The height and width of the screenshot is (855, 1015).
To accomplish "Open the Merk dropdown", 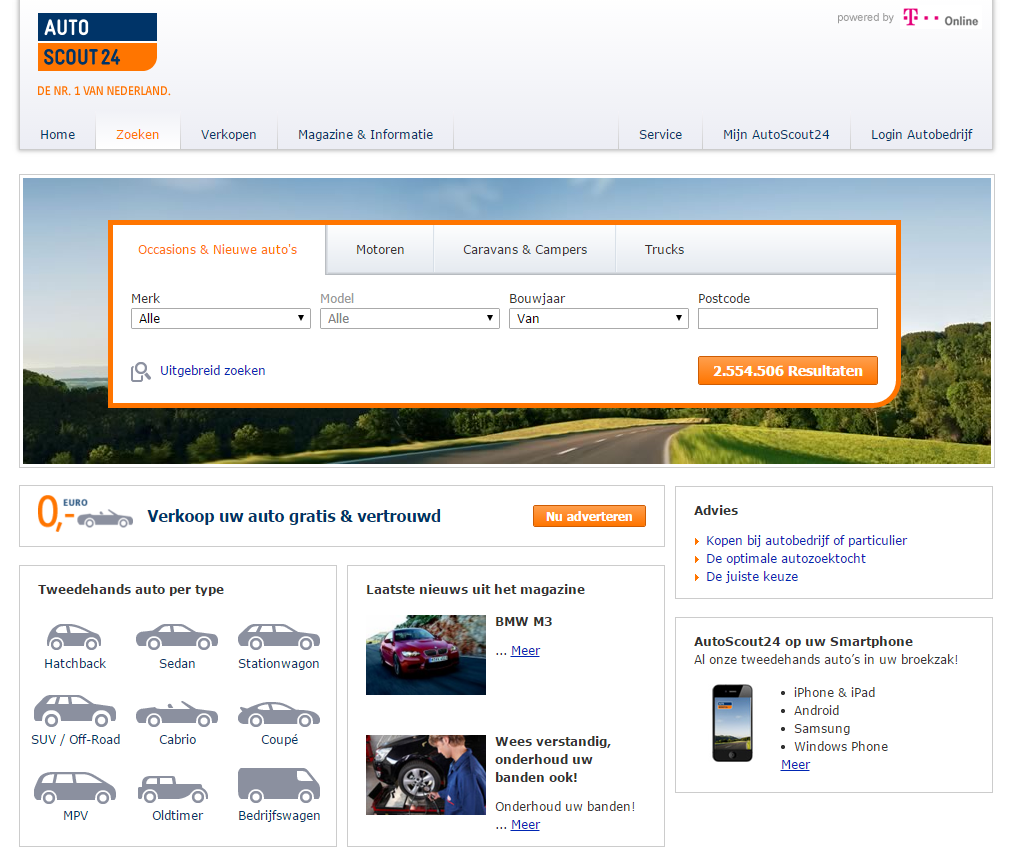I will pyautogui.click(x=220, y=318).
